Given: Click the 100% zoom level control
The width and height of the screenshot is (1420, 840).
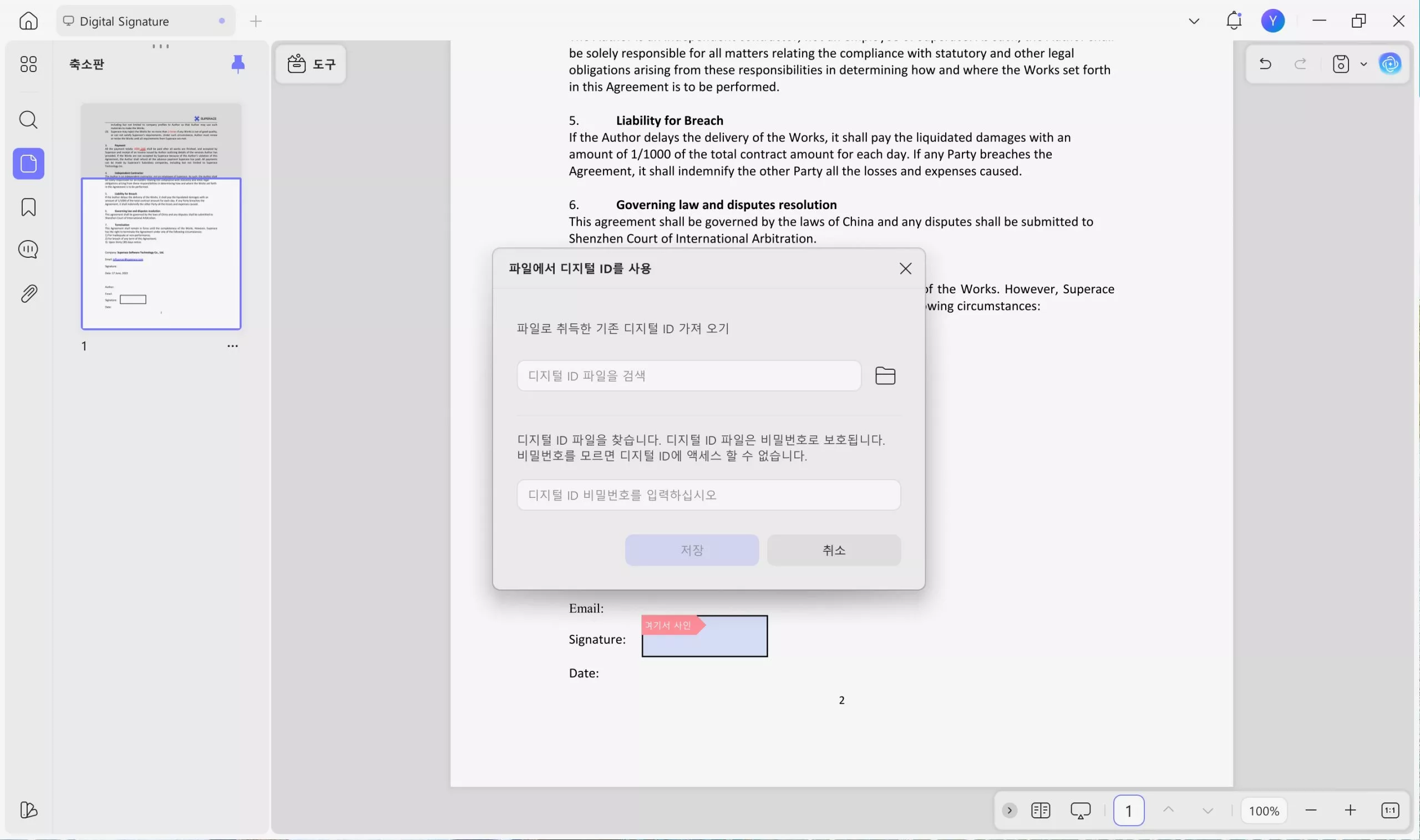Looking at the screenshot, I should 1264,810.
